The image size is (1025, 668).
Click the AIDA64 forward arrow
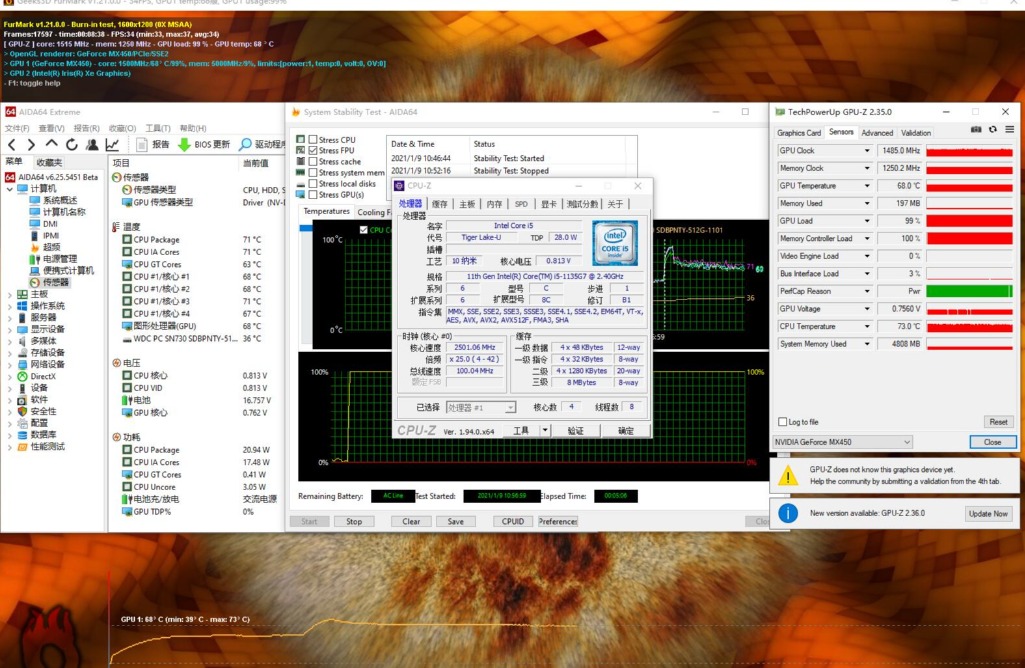pos(31,144)
